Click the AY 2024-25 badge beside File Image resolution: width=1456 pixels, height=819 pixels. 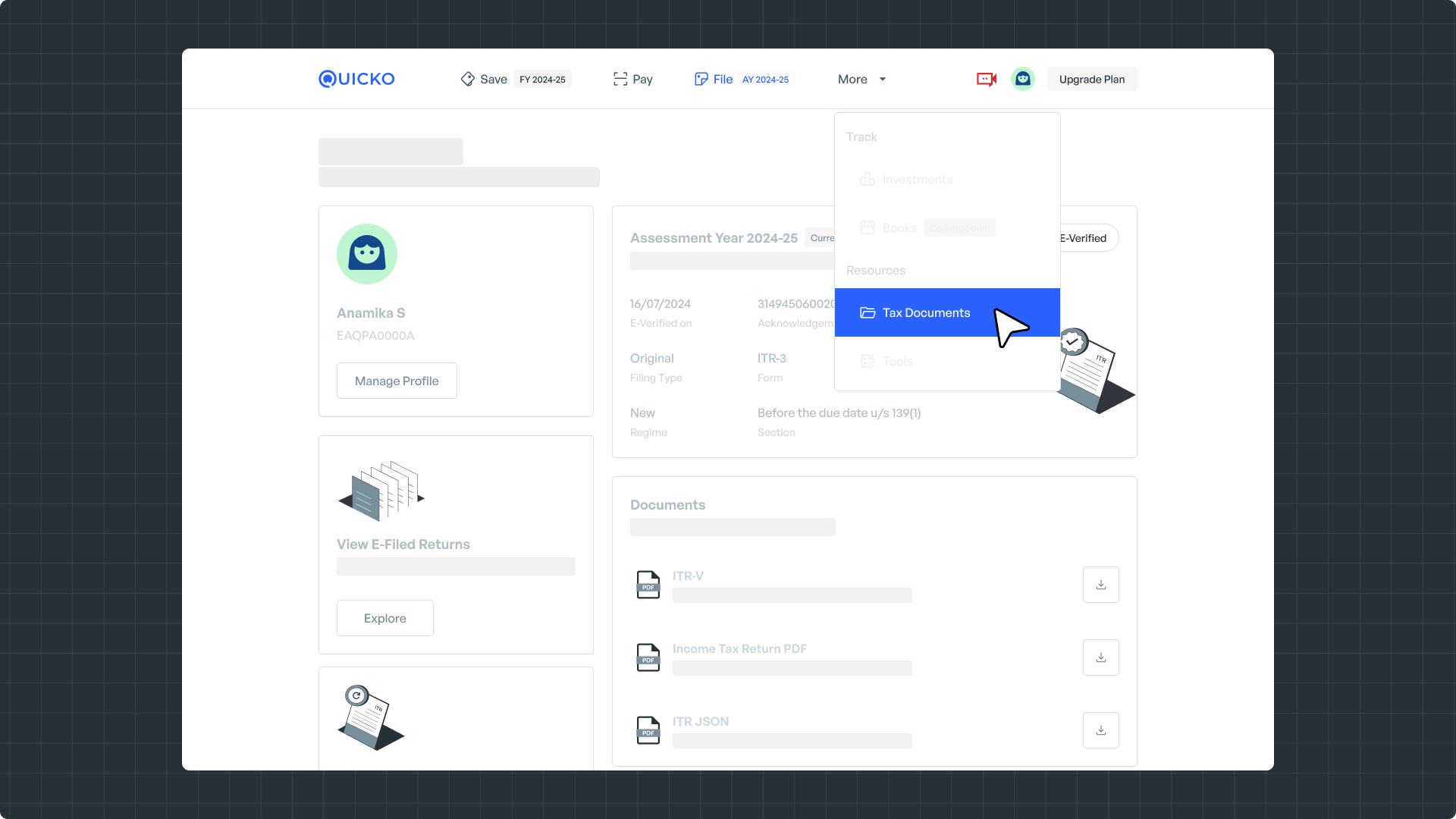[765, 80]
